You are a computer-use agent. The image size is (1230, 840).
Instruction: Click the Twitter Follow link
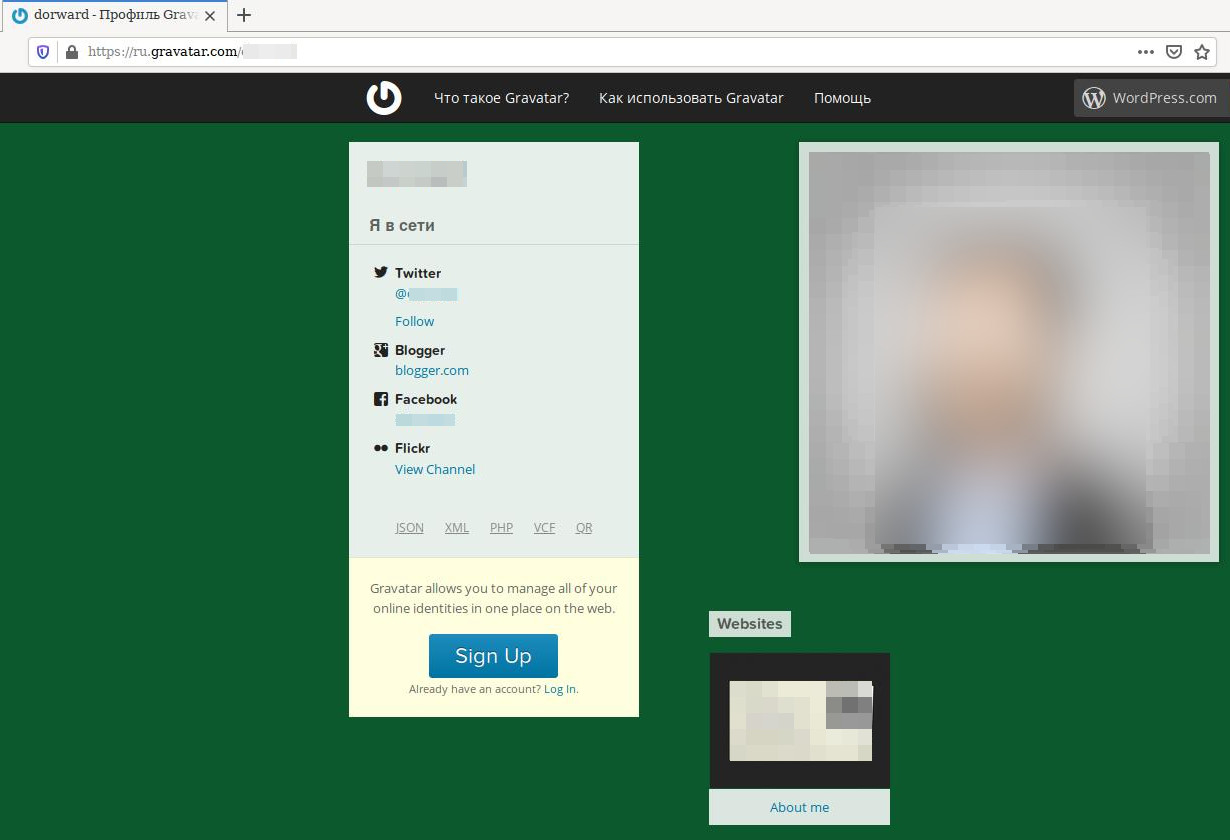tap(414, 321)
